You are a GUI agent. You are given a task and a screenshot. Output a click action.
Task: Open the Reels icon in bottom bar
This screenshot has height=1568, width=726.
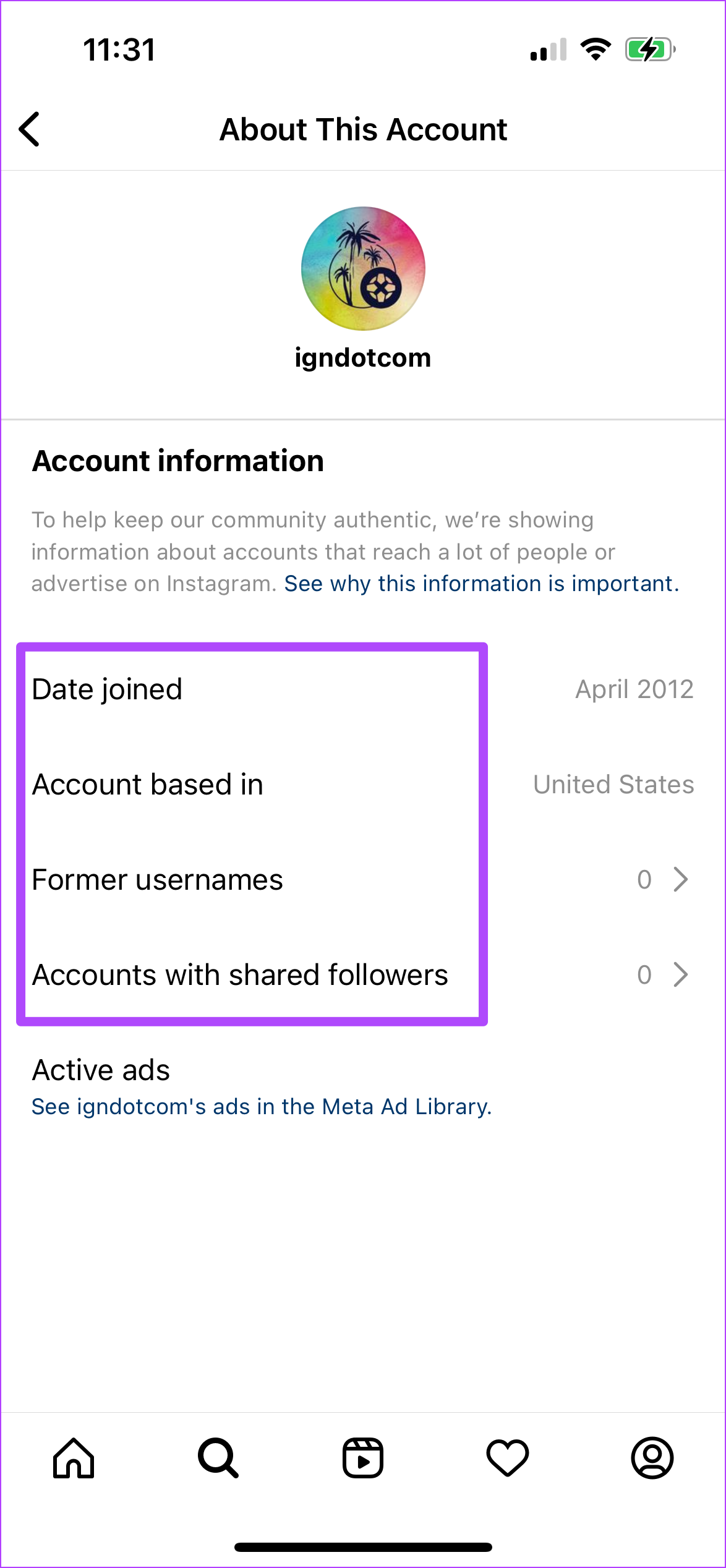pos(363,1457)
